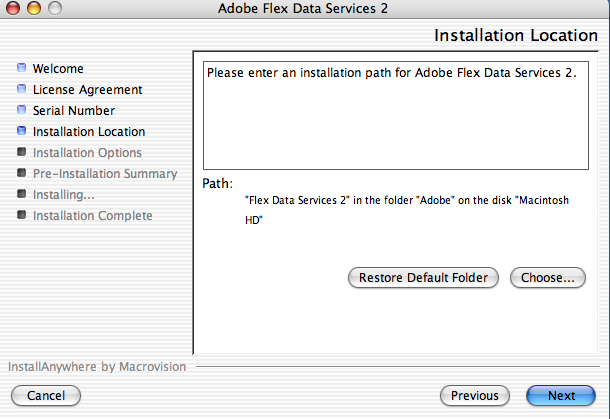Click the Installing step bullet icon

point(22,193)
